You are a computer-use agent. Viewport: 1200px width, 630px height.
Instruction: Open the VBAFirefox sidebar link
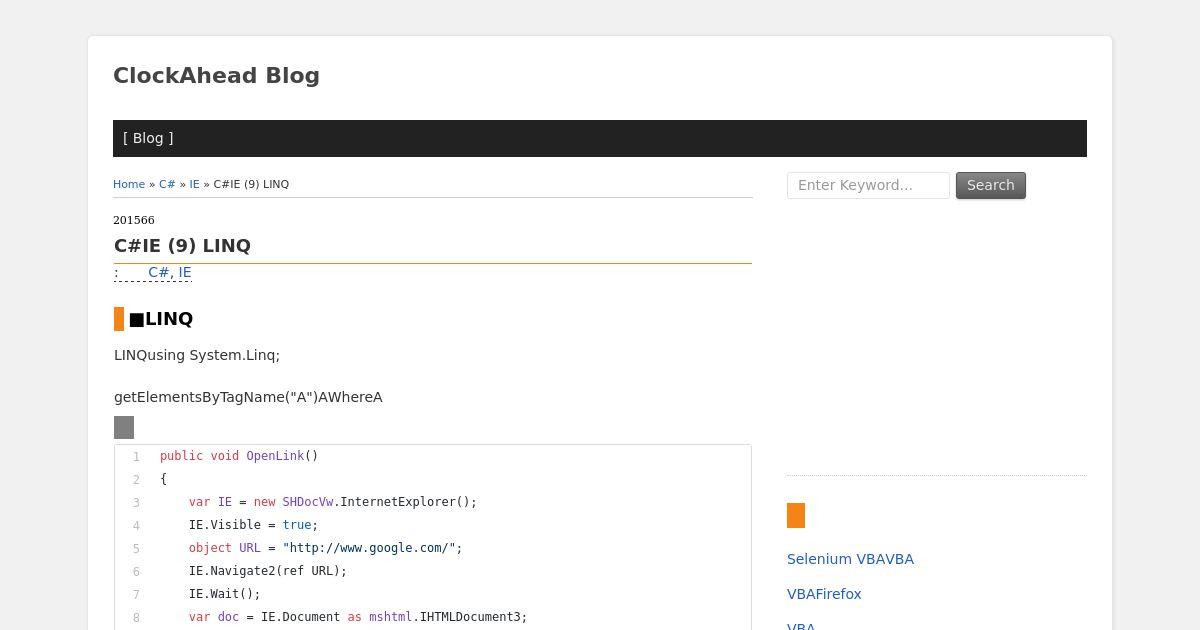(824, 594)
